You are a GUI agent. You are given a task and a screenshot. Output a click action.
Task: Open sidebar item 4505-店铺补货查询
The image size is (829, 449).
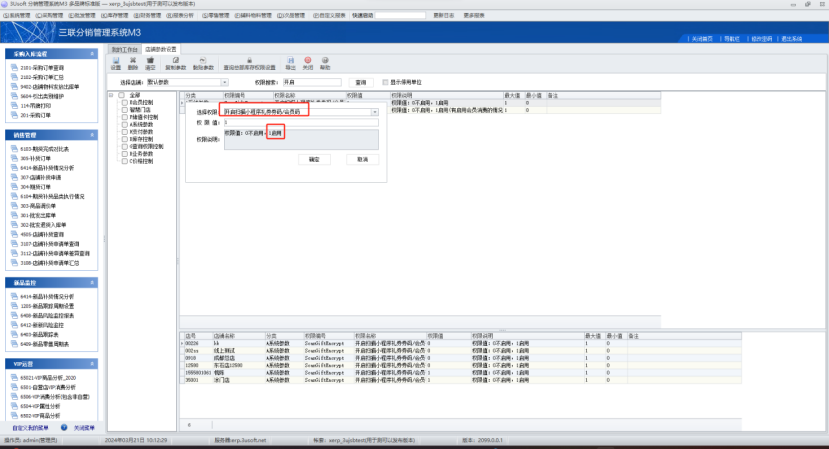[42, 235]
